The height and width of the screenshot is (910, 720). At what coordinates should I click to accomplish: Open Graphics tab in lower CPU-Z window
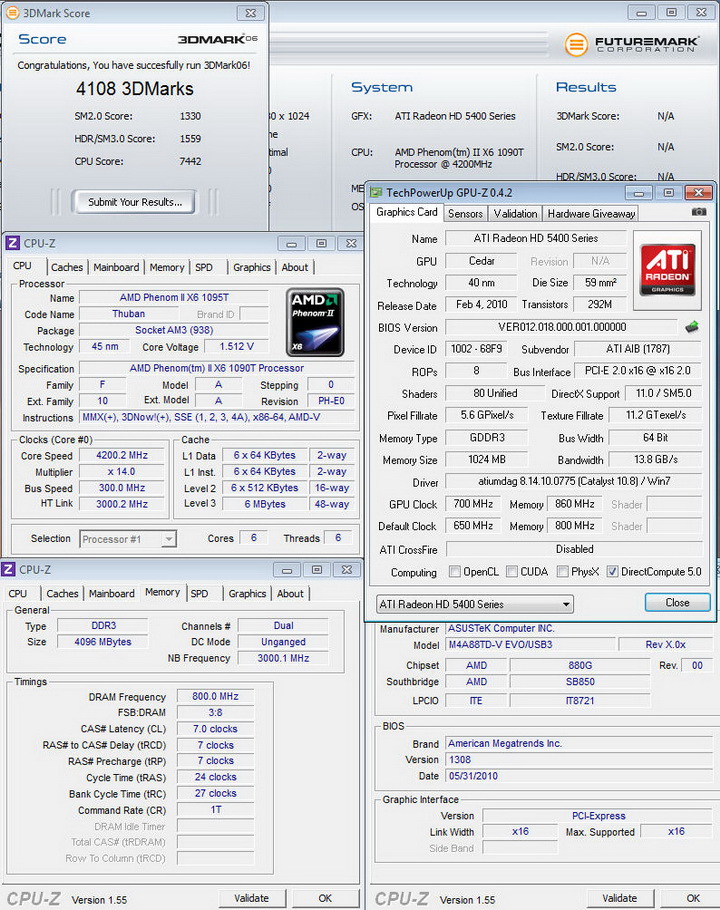tap(247, 594)
